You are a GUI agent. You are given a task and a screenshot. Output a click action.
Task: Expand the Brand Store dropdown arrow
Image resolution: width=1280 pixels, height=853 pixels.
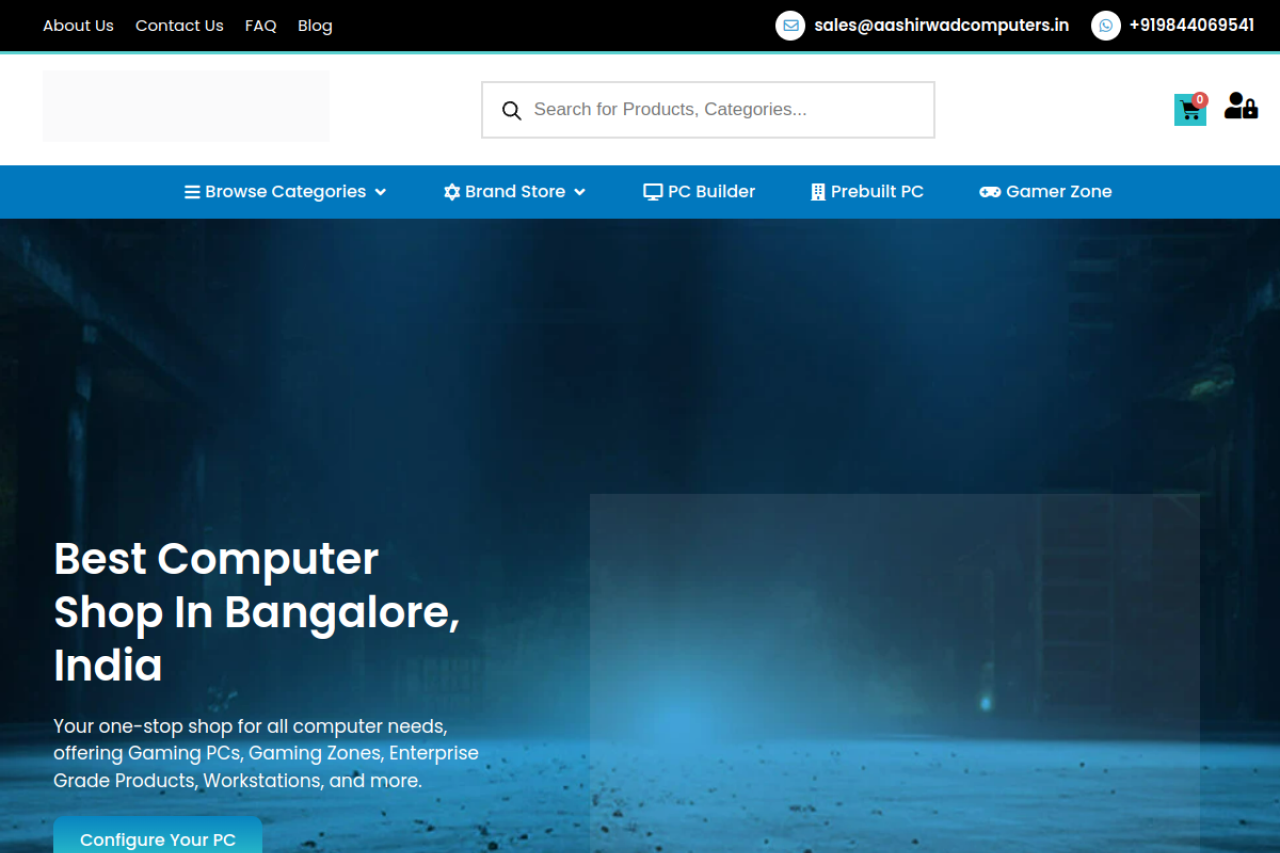pyautogui.click(x=580, y=192)
